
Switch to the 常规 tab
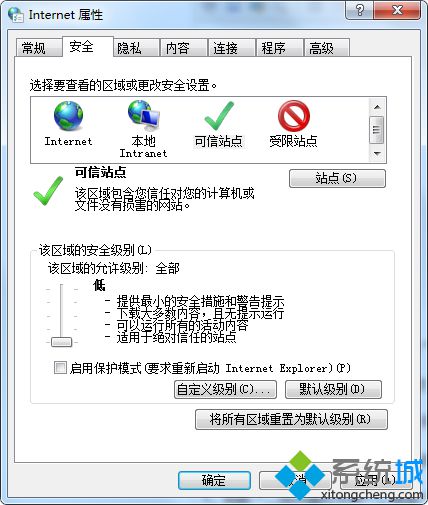[34, 48]
